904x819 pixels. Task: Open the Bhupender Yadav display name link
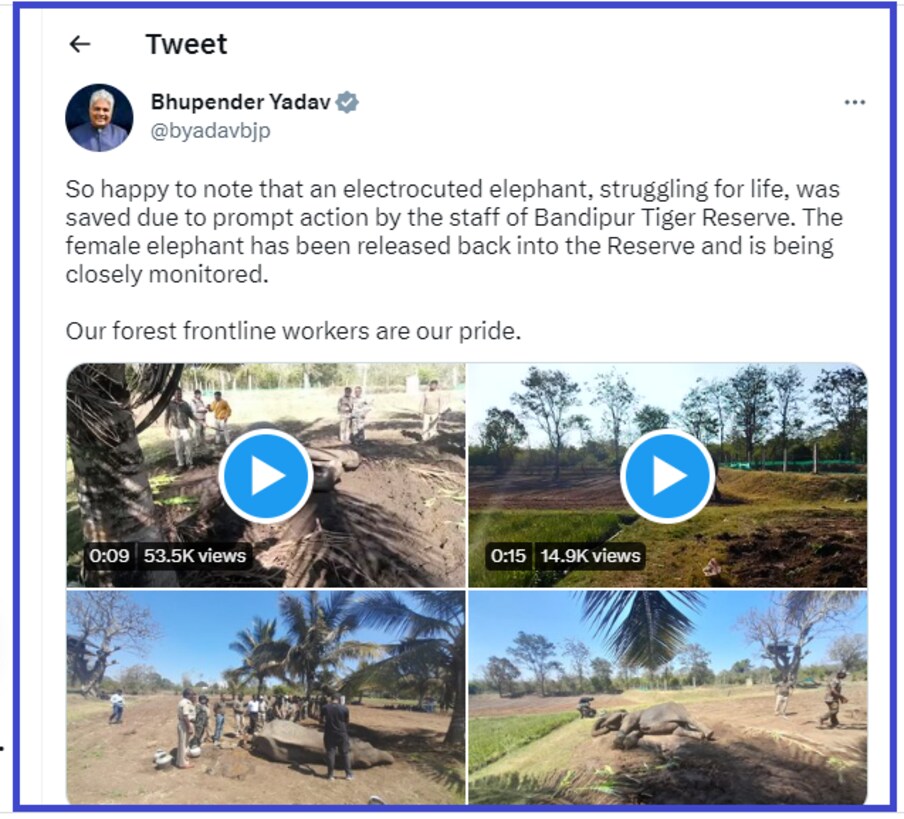click(240, 102)
